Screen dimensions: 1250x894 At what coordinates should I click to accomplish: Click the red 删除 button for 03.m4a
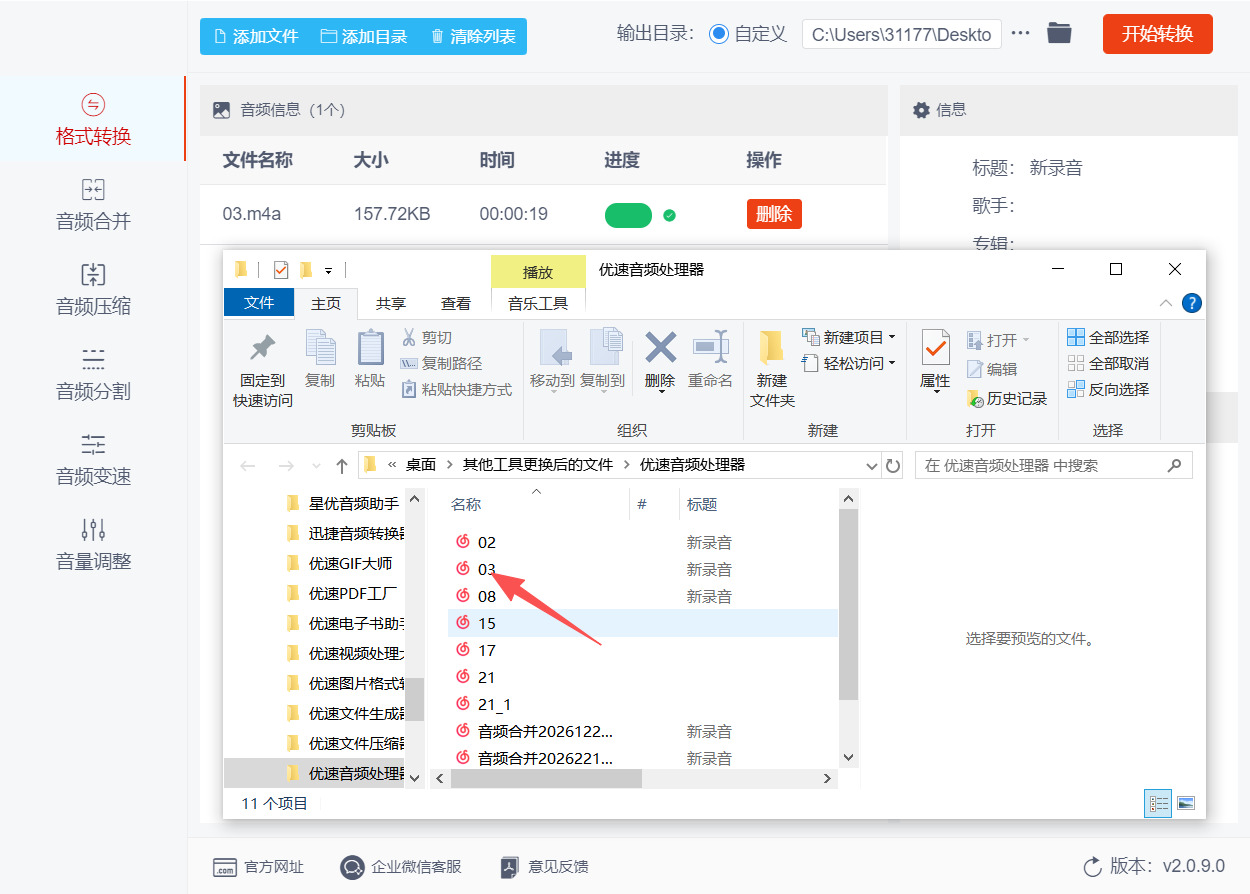[774, 214]
